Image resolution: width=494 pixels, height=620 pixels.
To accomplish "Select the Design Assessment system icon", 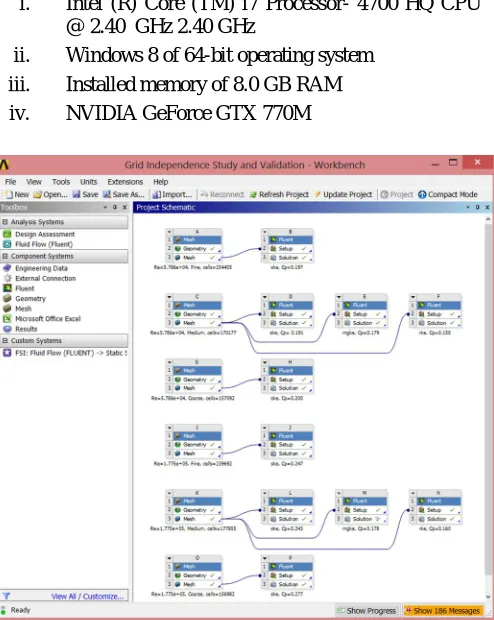I will point(7,234).
